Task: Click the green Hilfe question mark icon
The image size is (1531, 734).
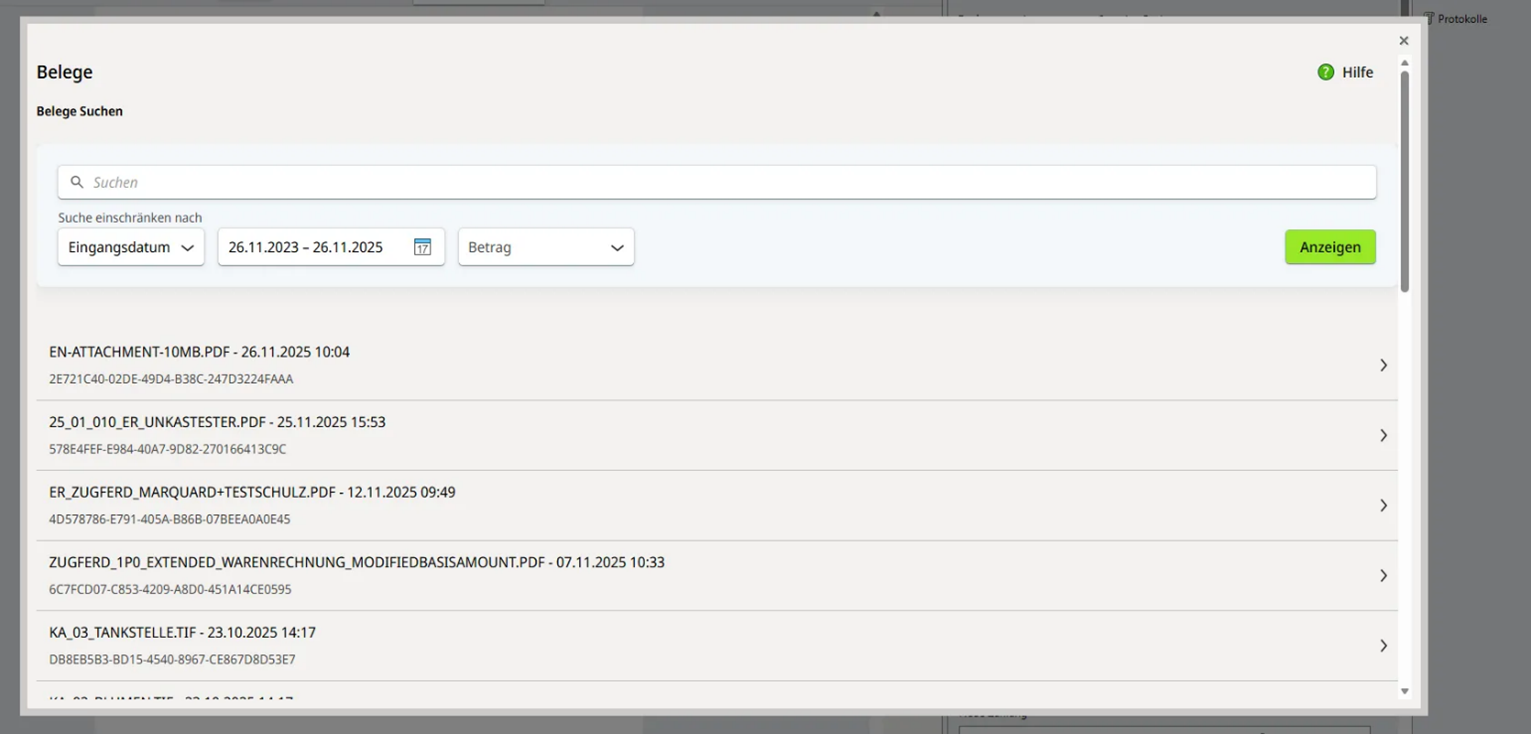Action: pos(1326,72)
